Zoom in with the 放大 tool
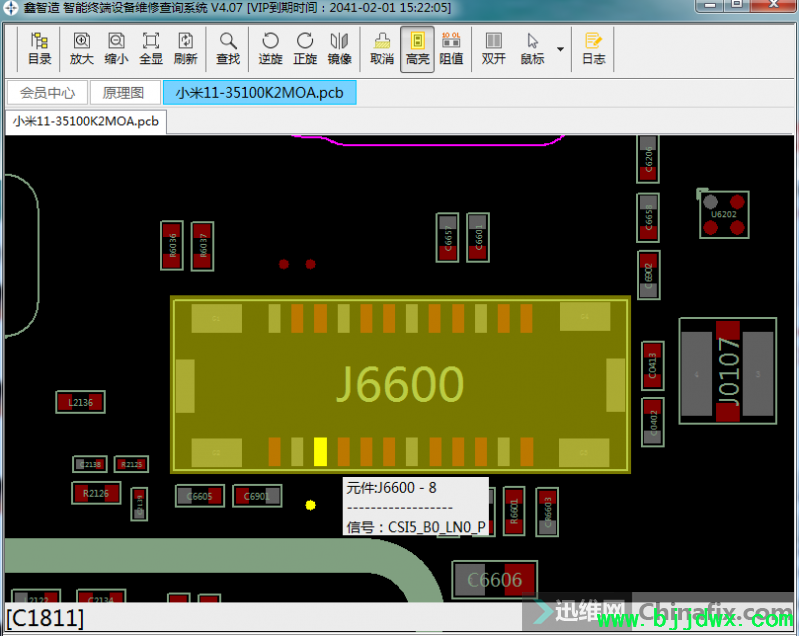The width and height of the screenshot is (799, 636). click(82, 49)
